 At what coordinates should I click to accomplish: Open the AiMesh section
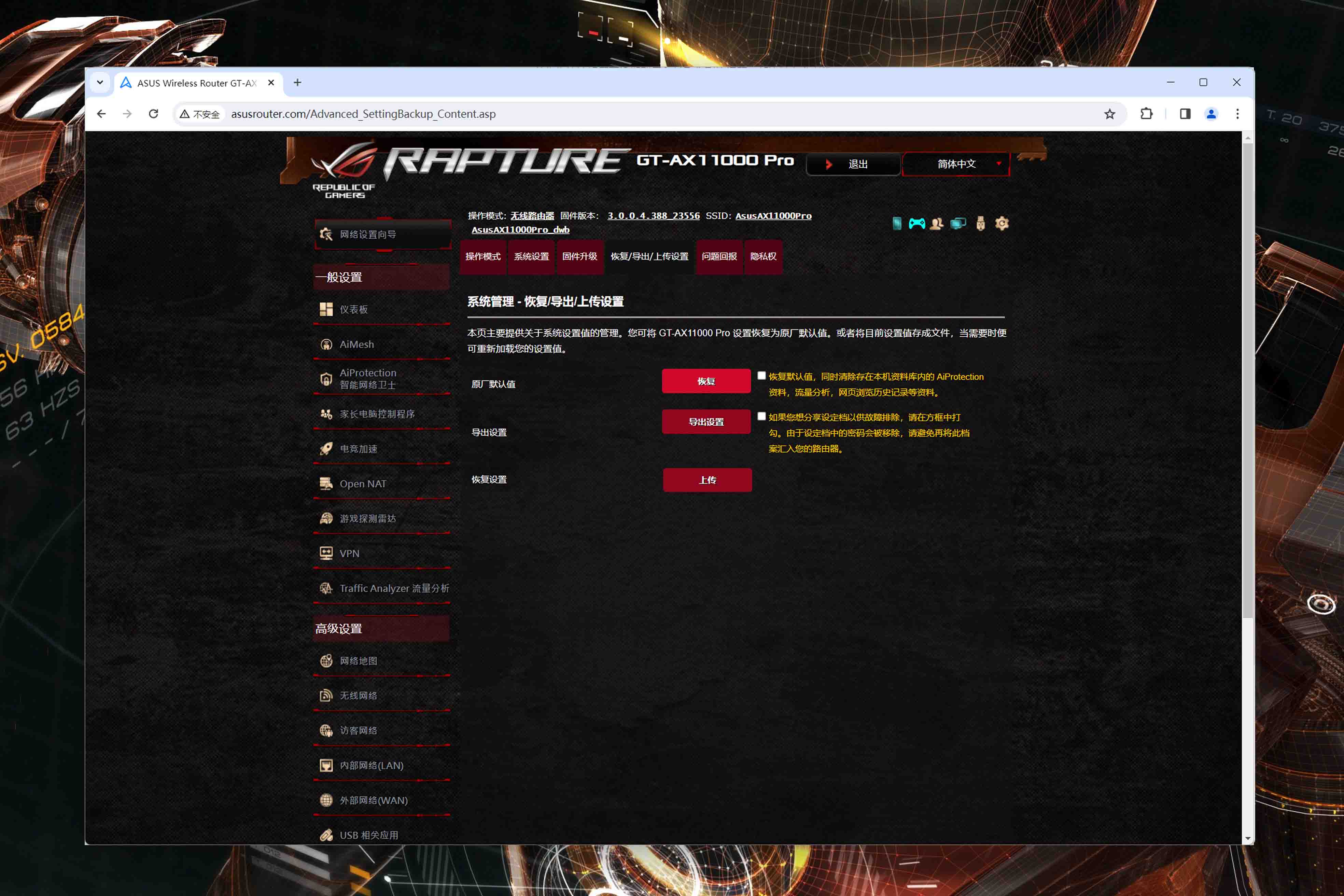[x=382, y=344]
